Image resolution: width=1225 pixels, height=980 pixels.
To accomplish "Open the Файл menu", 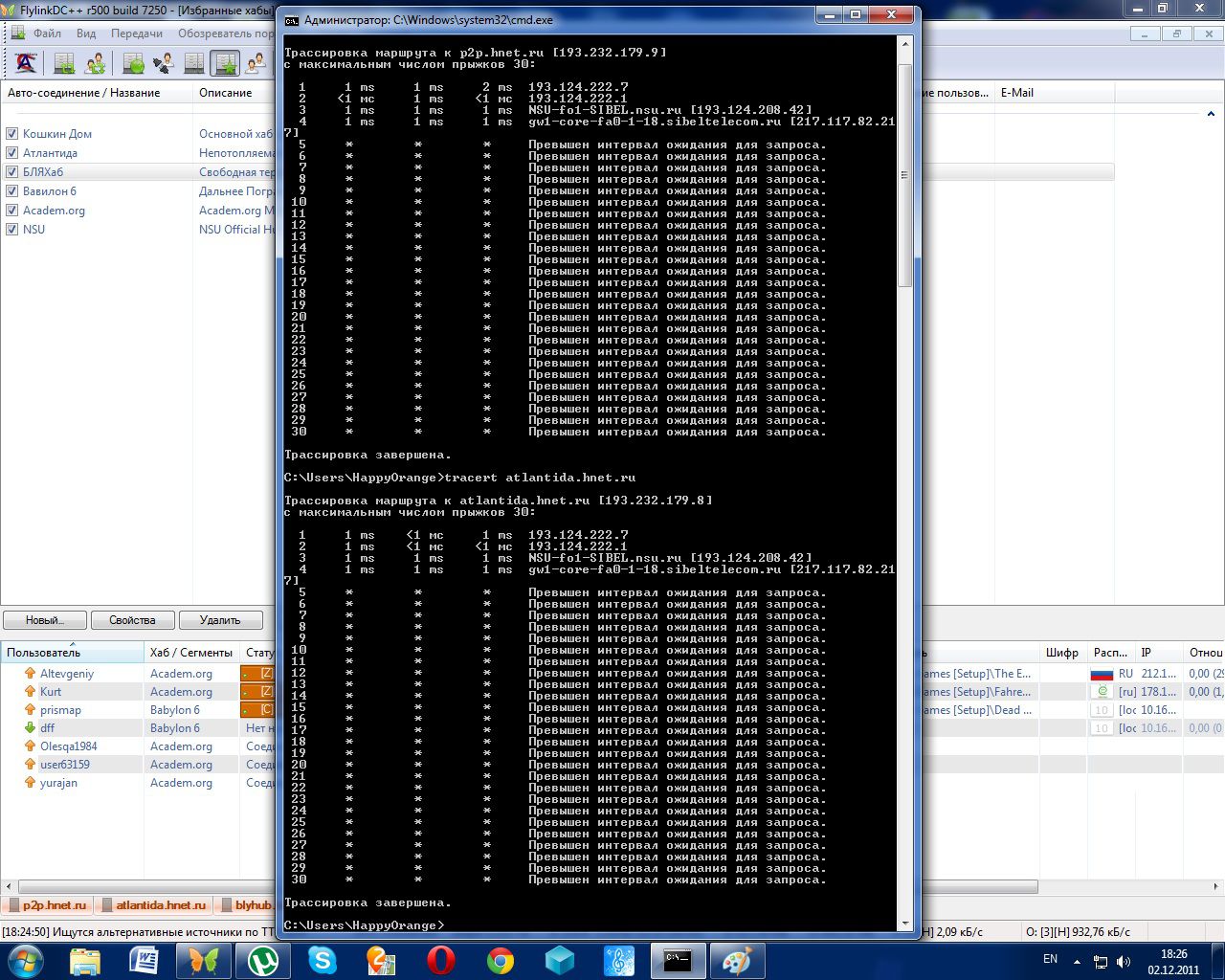I will click(47, 33).
